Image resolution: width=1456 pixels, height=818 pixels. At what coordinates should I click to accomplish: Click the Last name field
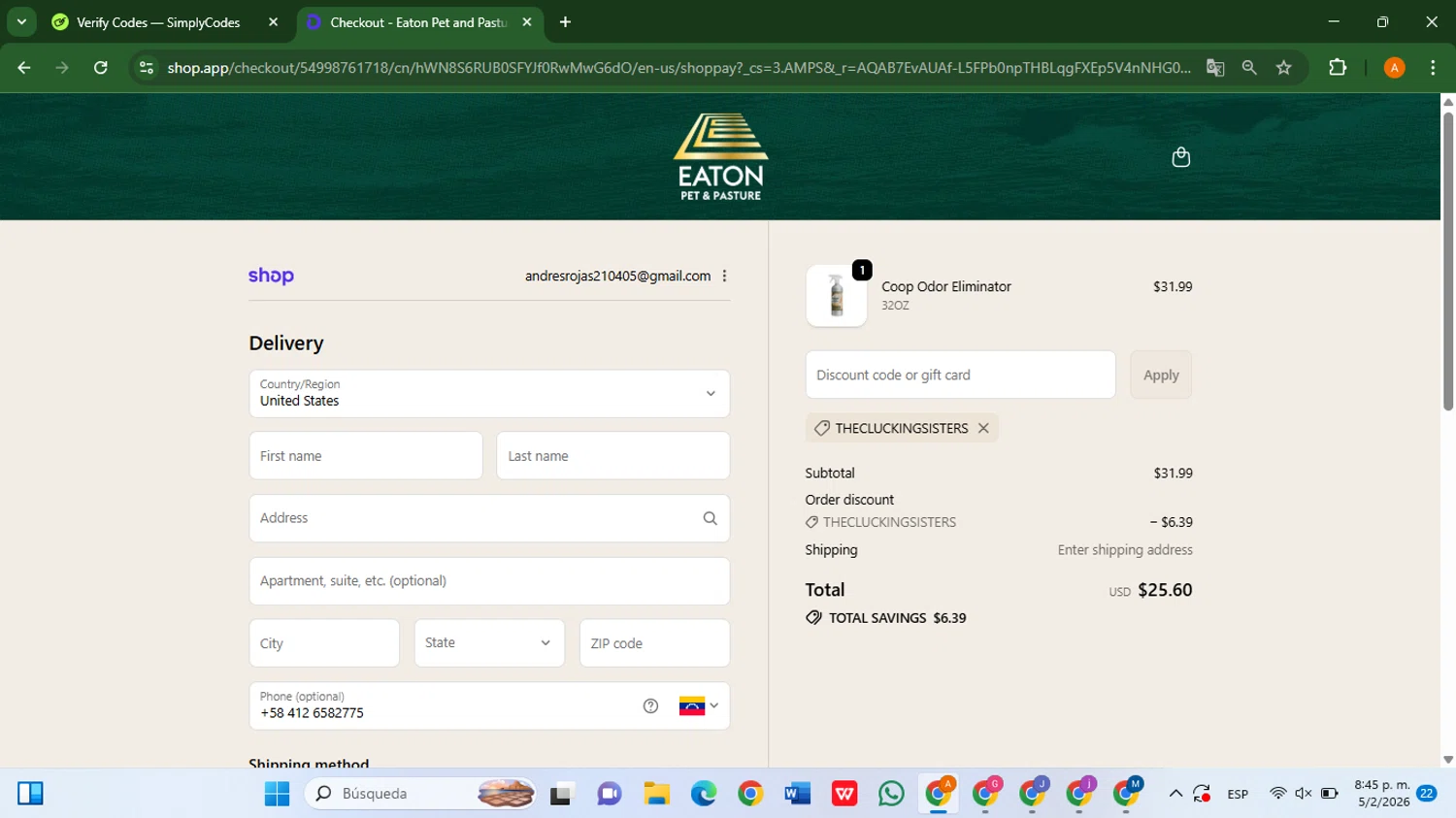(x=613, y=456)
